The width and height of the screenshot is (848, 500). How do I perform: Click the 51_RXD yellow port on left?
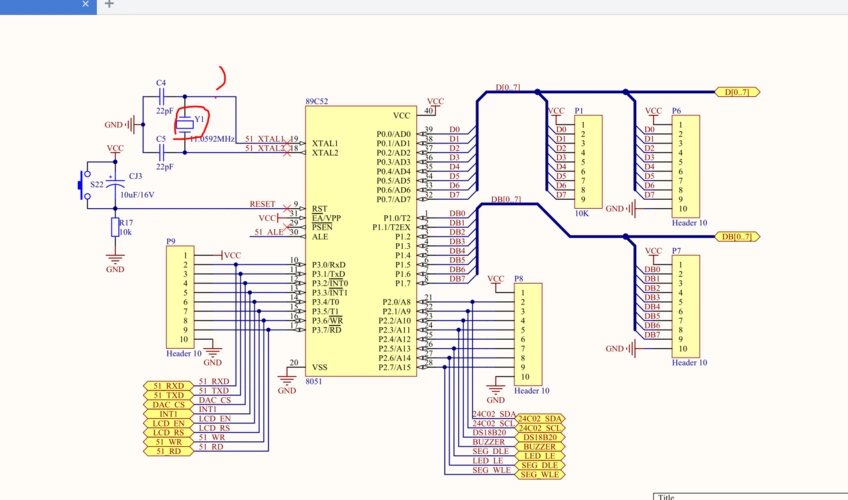coord(167,385)
